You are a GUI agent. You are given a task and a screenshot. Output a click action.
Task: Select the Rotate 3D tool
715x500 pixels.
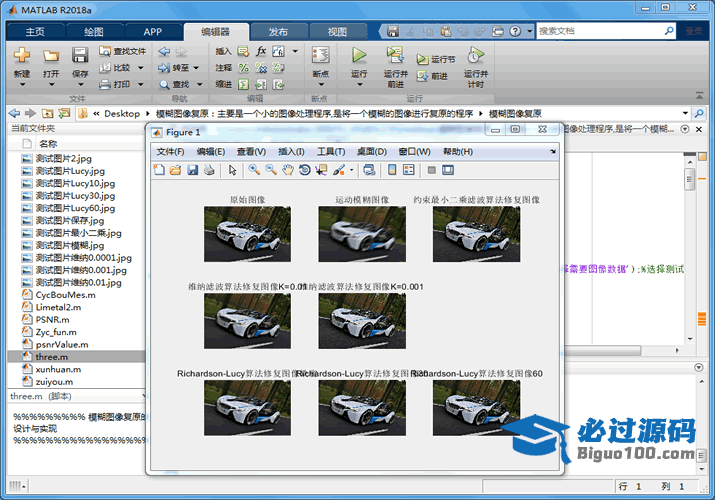[x=304, y=170]
